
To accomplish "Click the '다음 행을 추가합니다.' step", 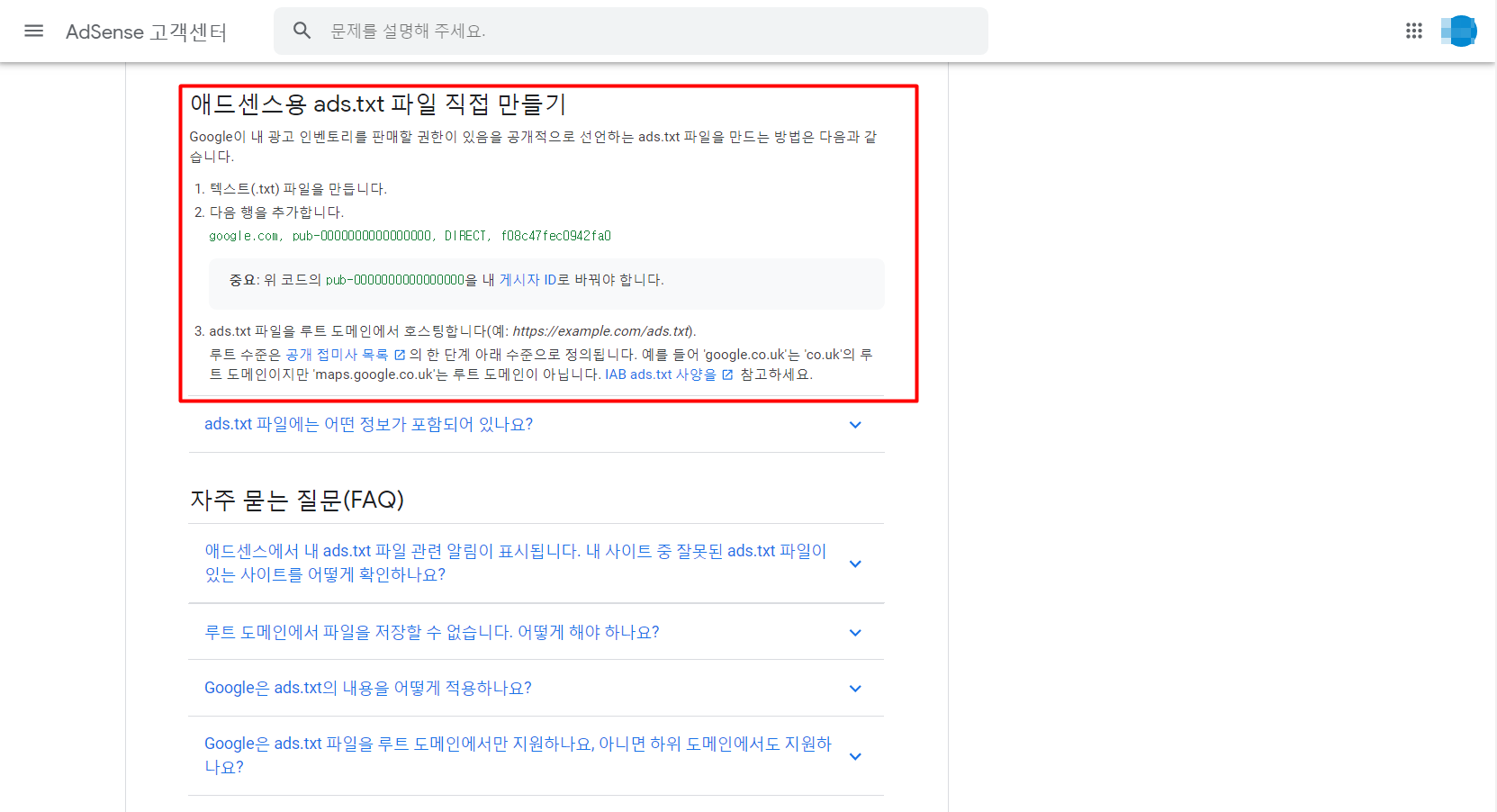I will (276, 212).
